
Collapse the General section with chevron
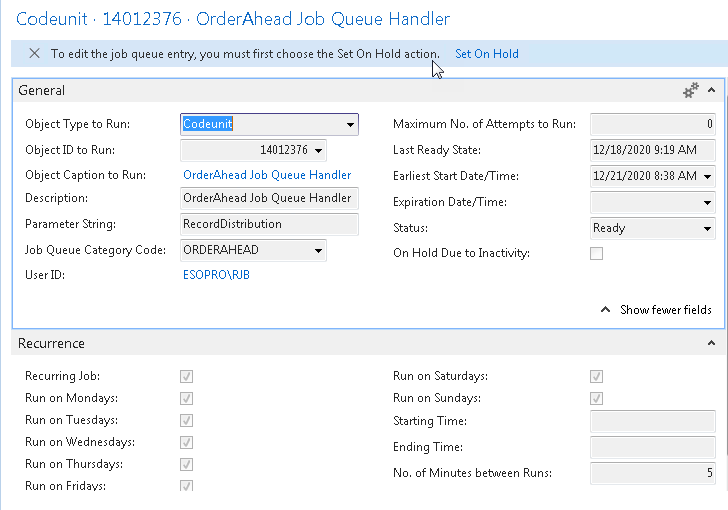click(x=711, y=91)
